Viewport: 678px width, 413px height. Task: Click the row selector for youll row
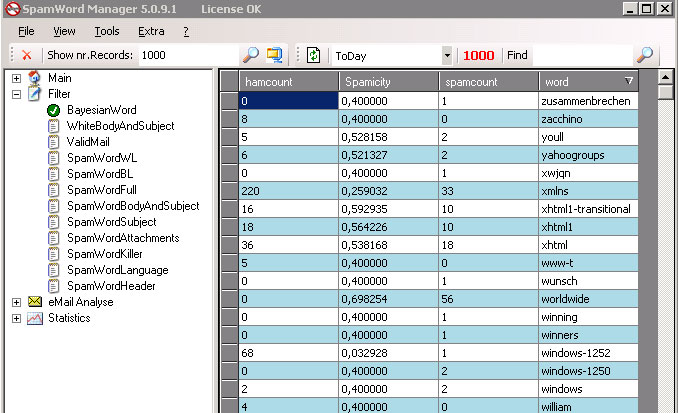tap(230, 137)
